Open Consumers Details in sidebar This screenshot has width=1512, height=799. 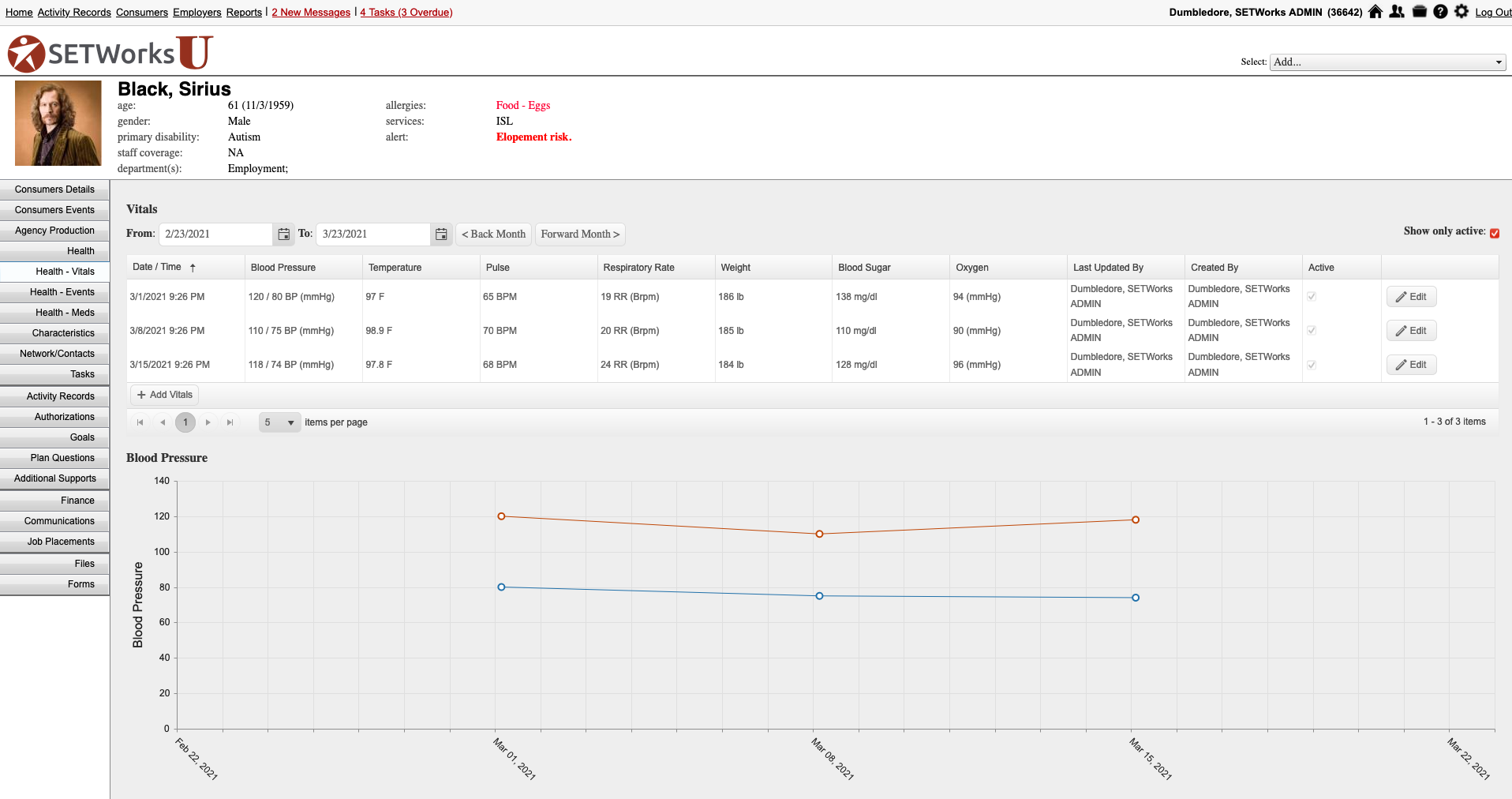(54, 189)
